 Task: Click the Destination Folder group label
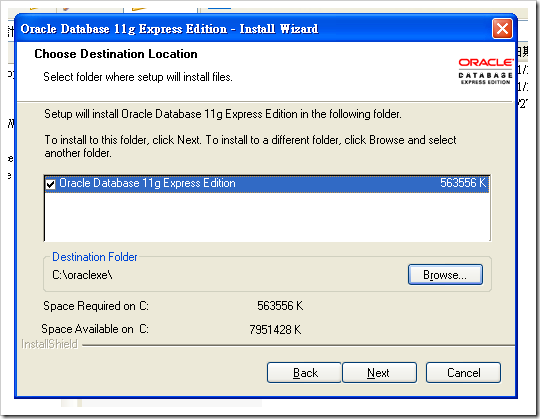pos(95,257)
